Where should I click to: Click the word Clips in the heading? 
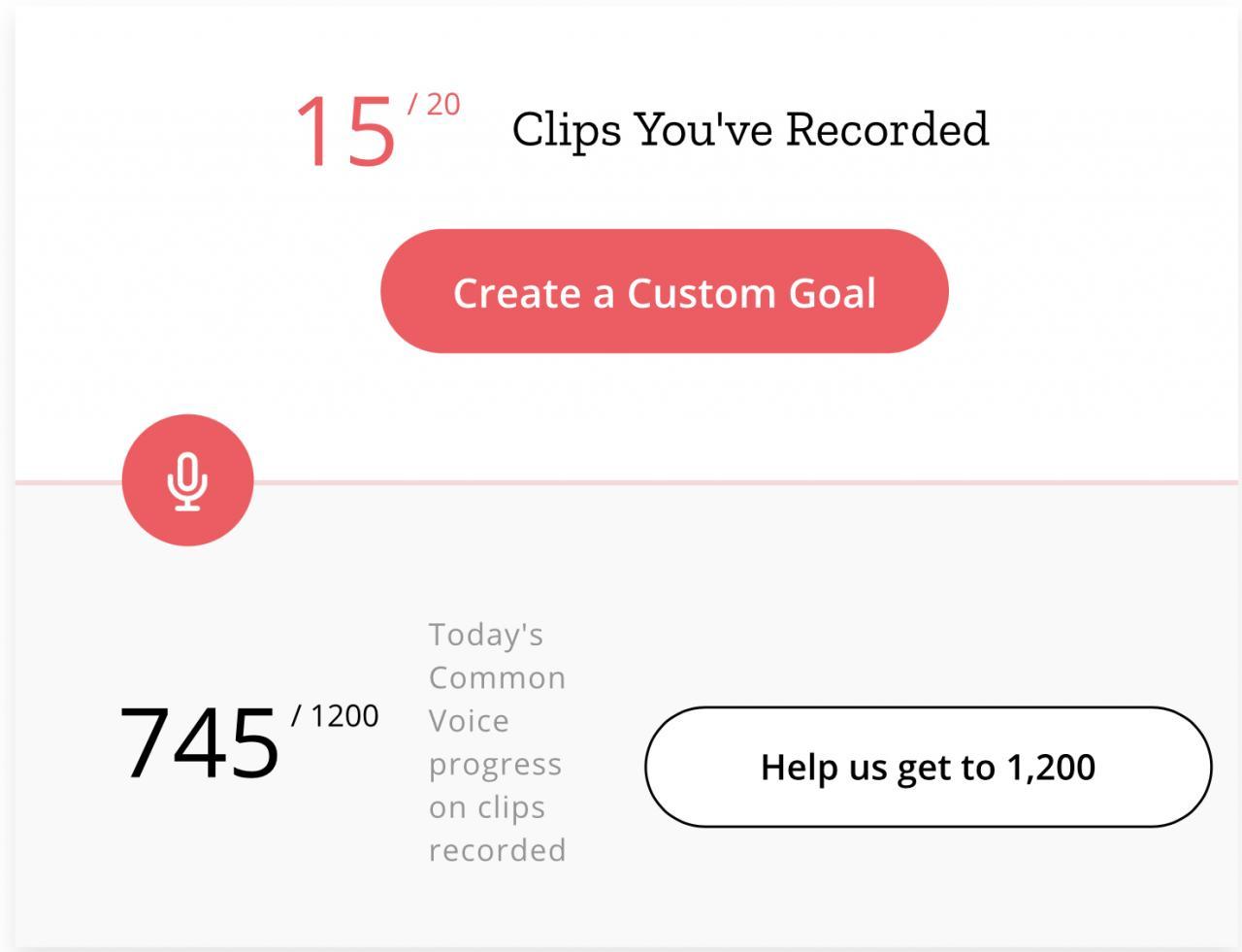point(567,130)
